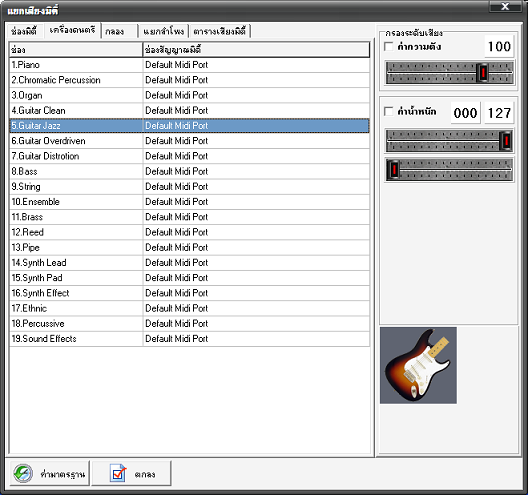Click the lower velocity slider knob

click(393, 169)
